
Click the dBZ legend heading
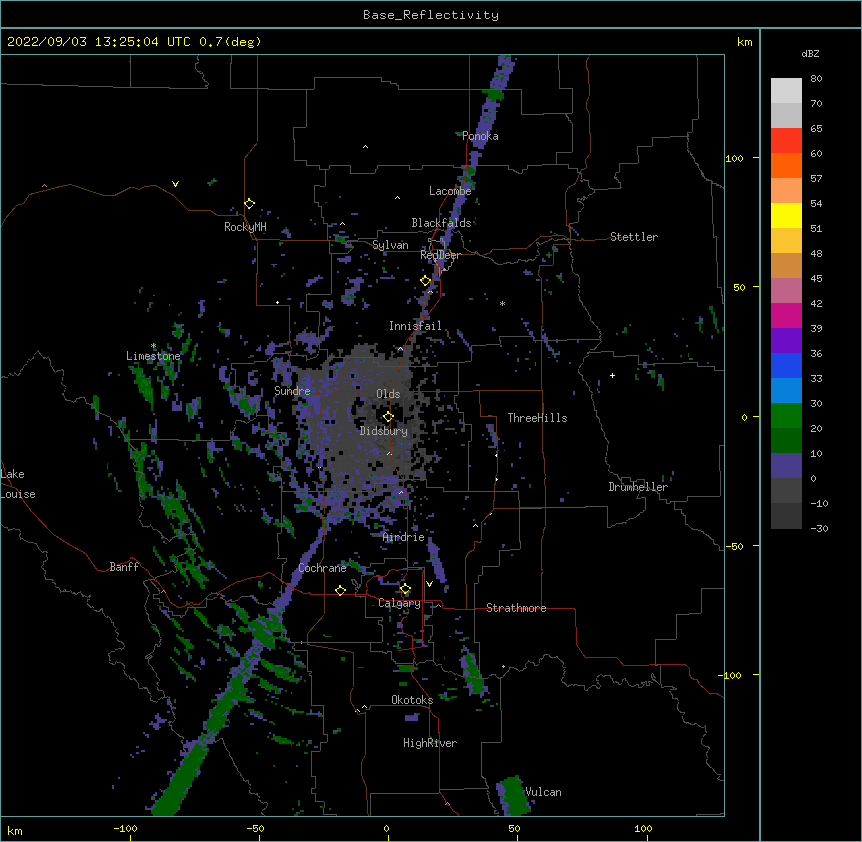(x=810, y=54)
